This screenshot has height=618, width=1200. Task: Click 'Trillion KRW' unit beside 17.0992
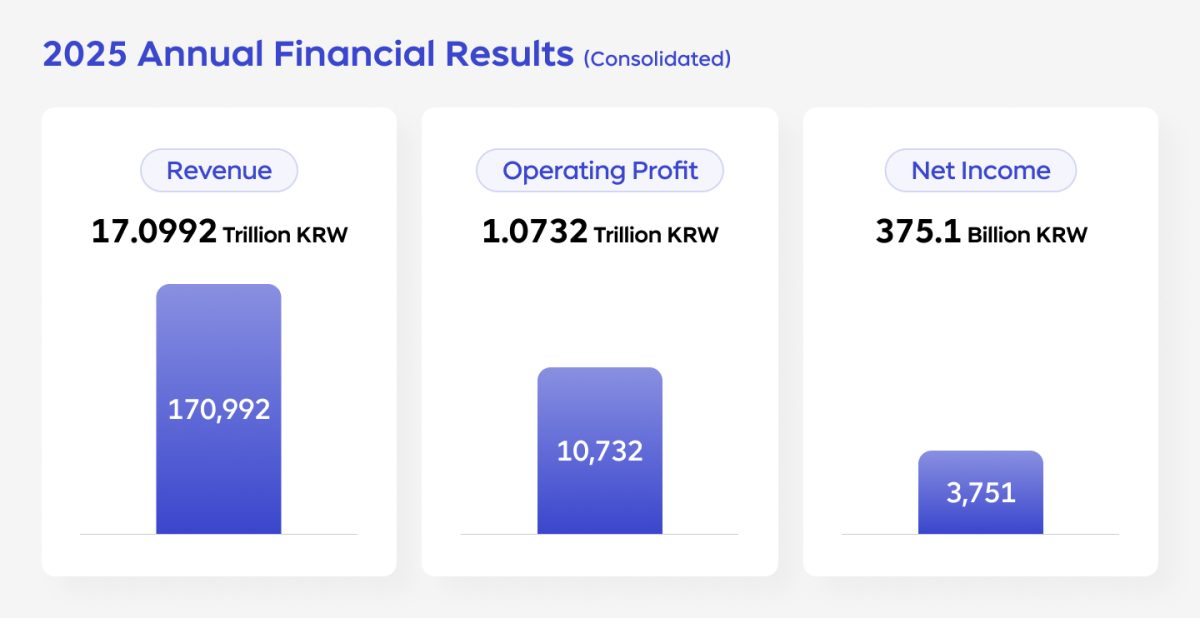285,235
